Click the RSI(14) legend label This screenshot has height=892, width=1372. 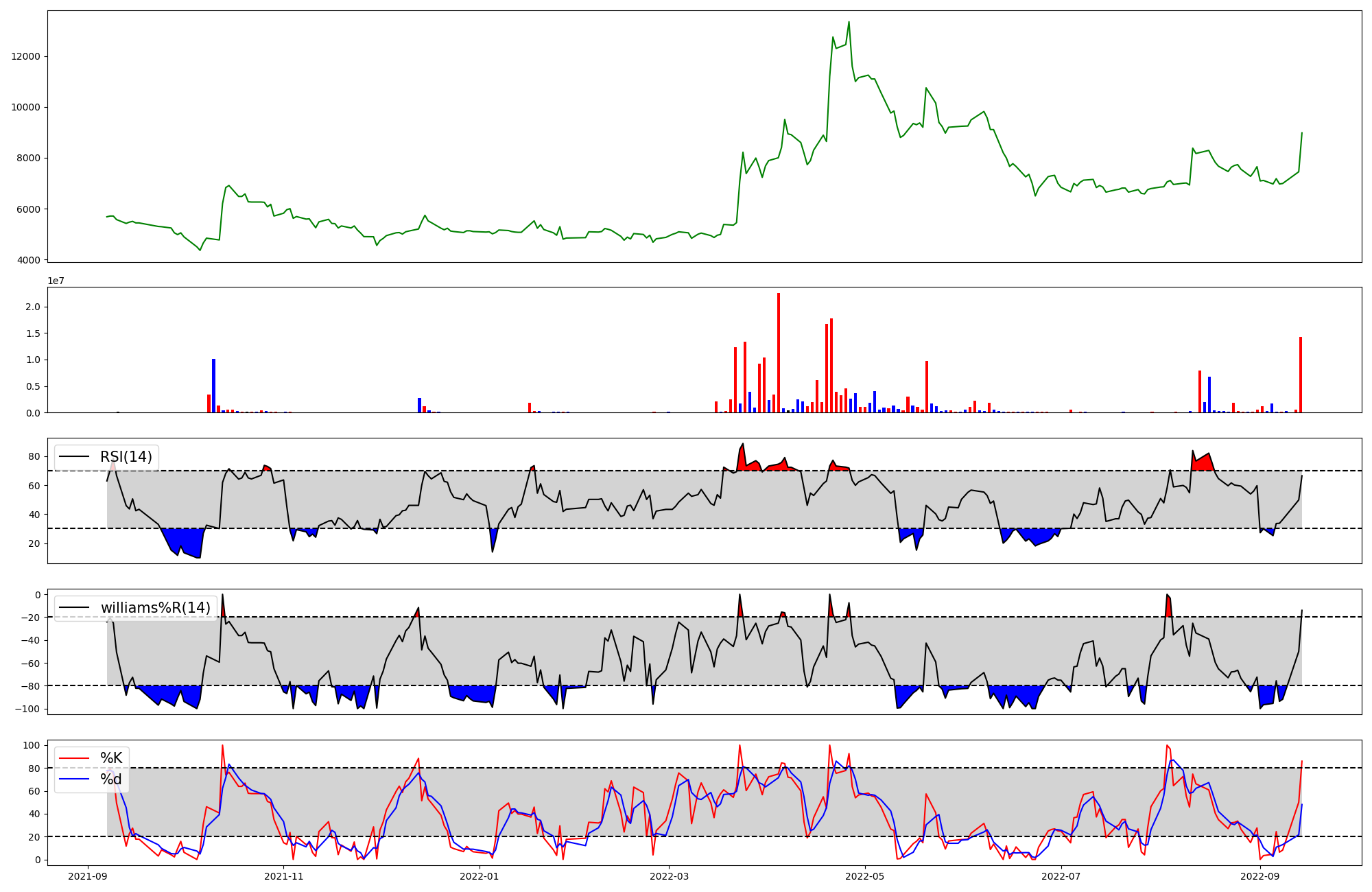126,457
